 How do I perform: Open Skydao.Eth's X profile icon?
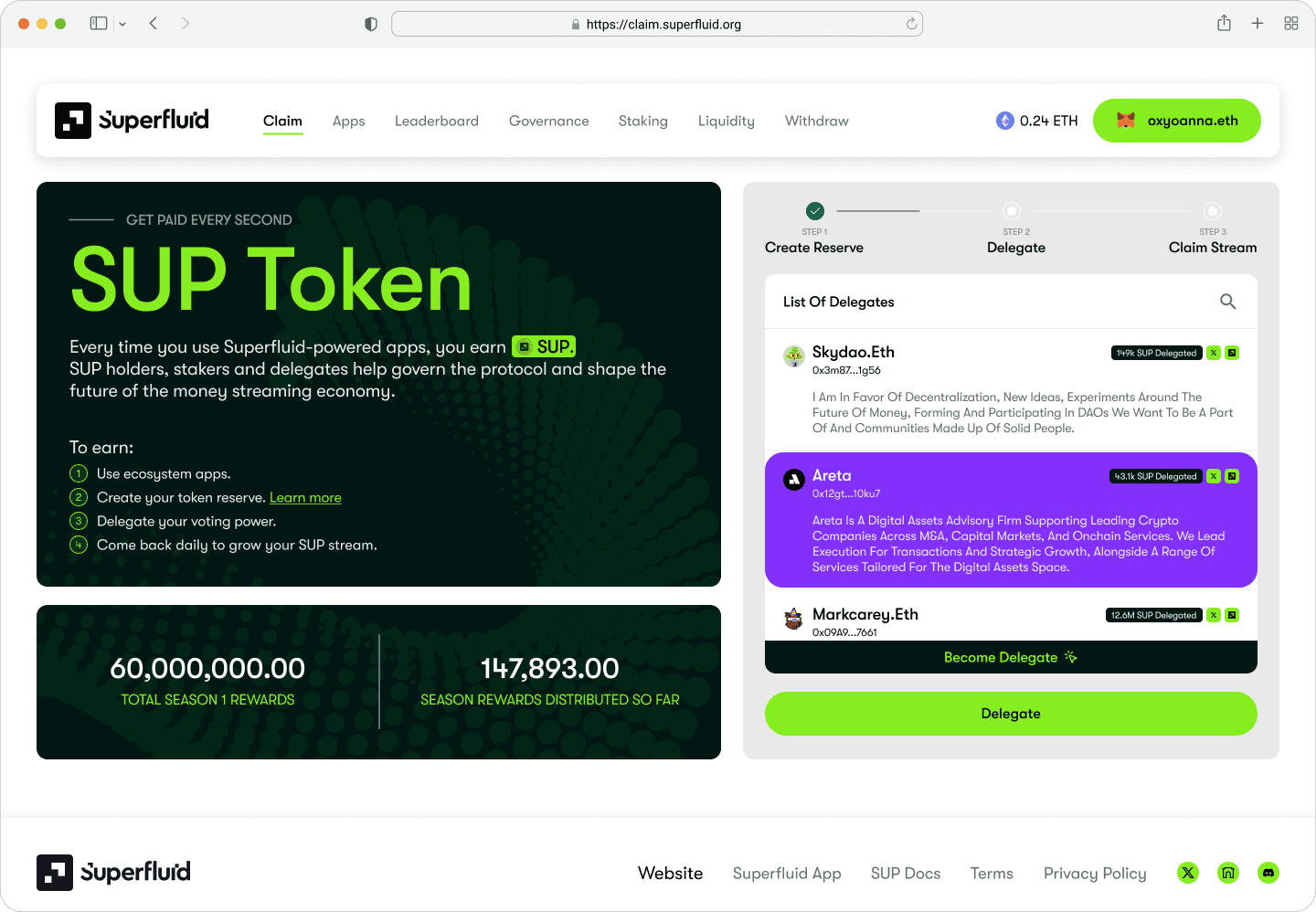[x=1214, y=353]
